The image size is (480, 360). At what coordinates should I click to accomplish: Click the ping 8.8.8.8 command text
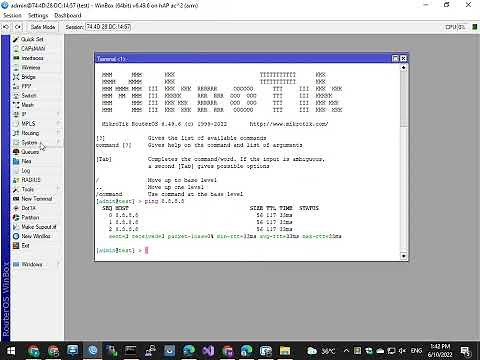coord(164,201)
